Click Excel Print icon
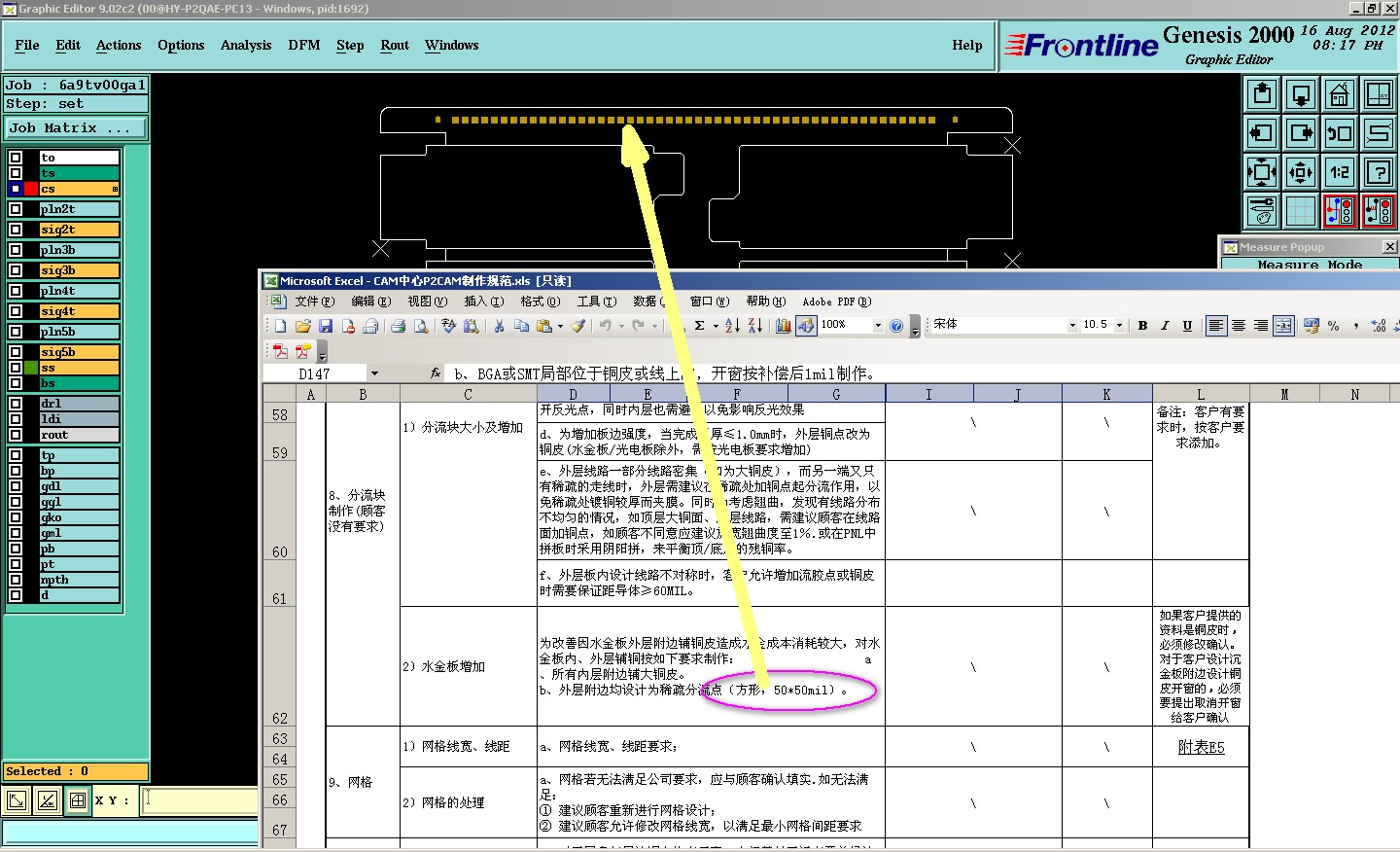The image size is (1400, 852). click(x=398, y=326)
